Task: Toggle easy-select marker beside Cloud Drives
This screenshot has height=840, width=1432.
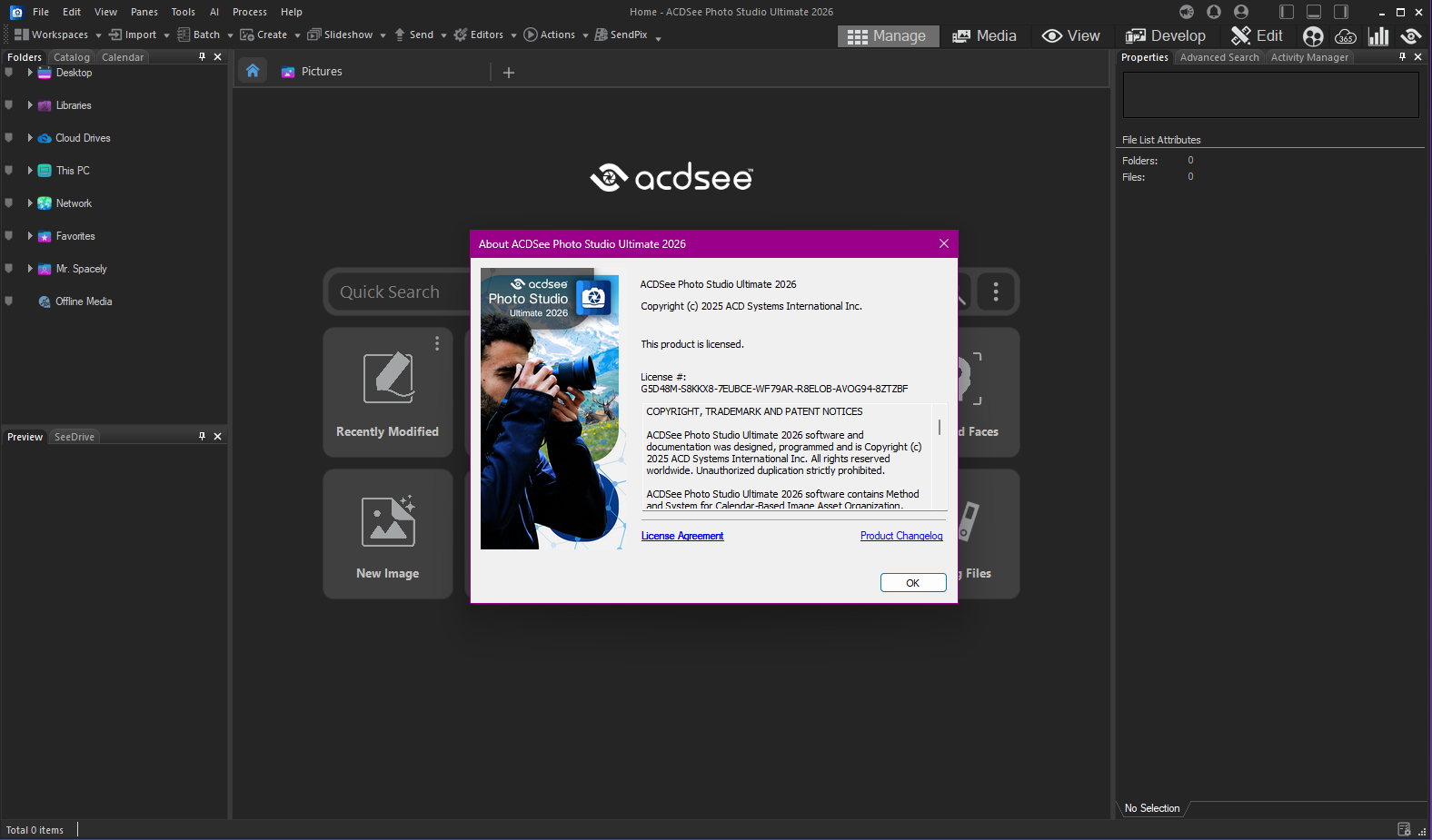Action: tap(9, 138)
